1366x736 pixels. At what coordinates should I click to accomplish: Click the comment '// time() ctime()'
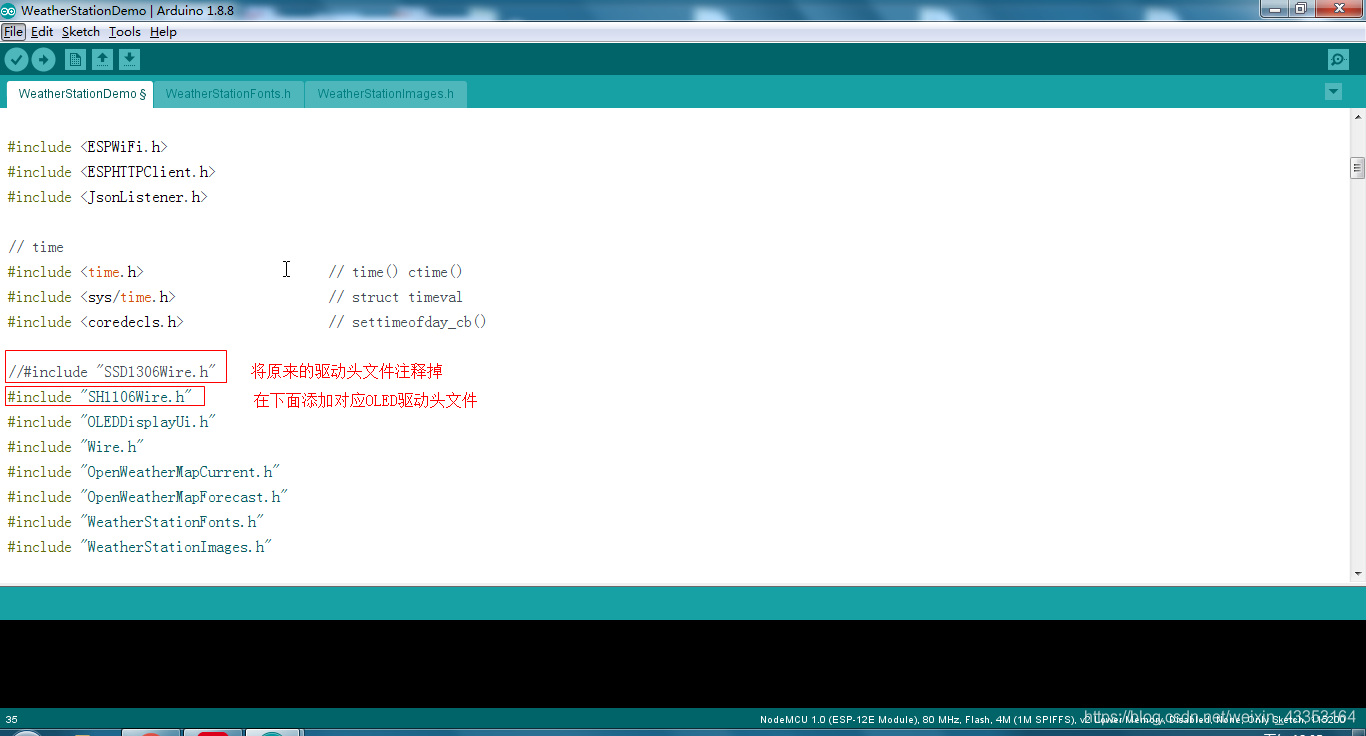point(395,272)
